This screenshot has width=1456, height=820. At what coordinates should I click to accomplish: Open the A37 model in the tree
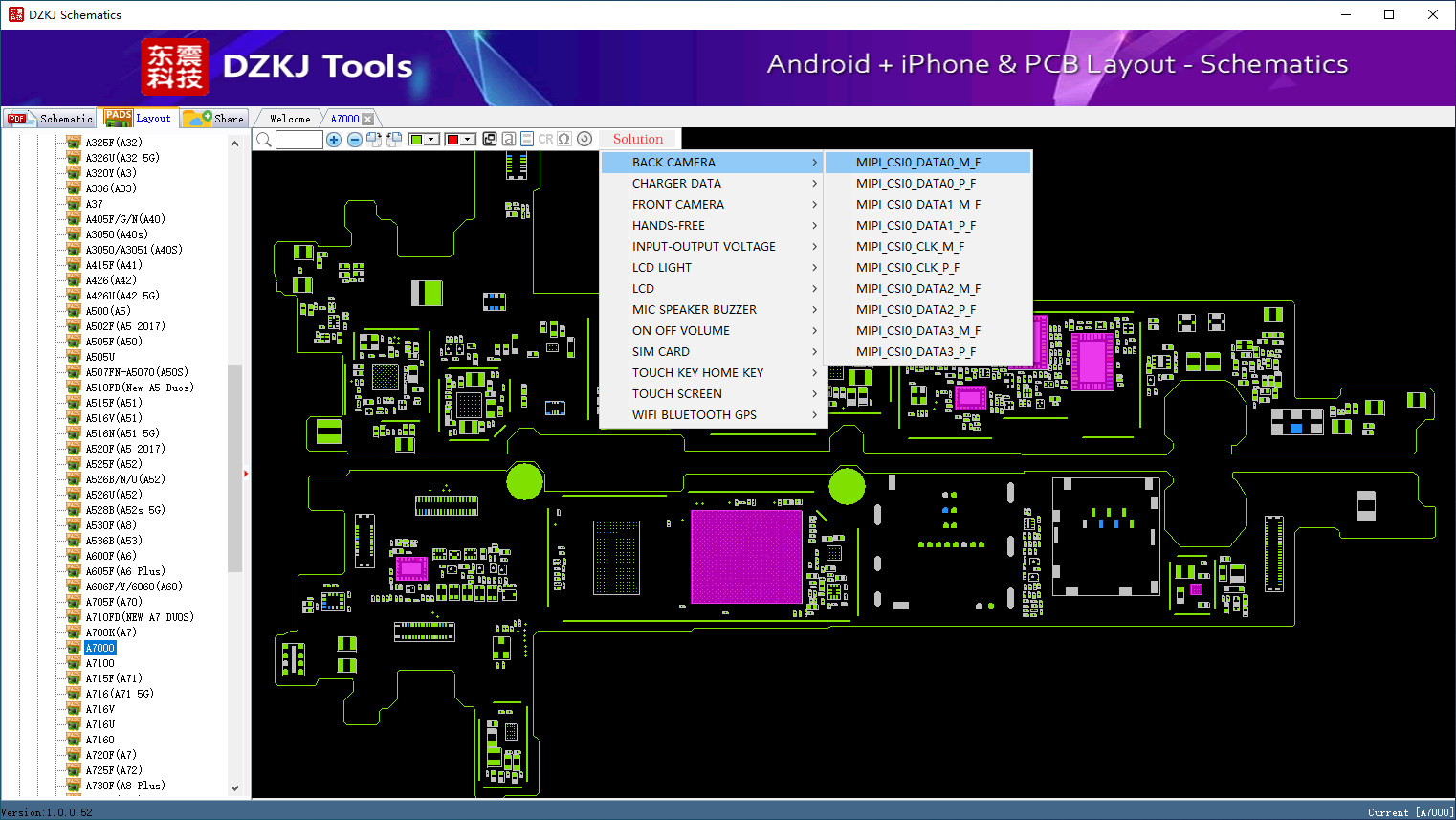pyautogui.click(x=94, y=204)
